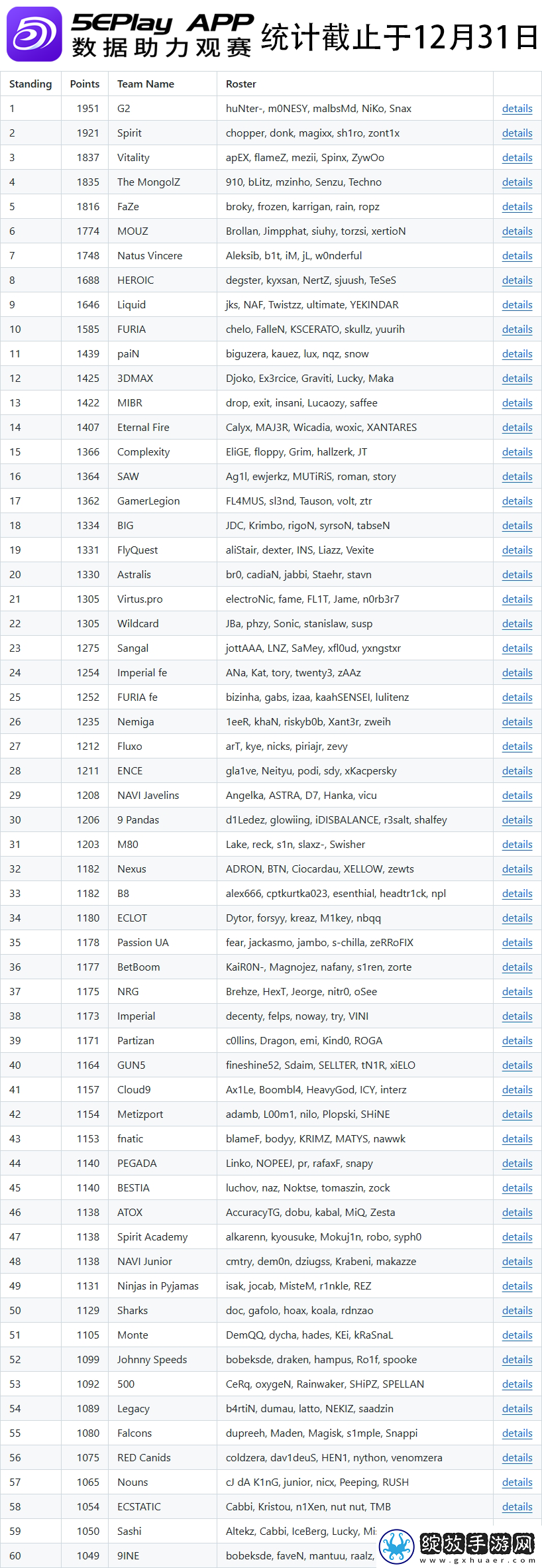Image resolution: width=542 pixels, height=1568 pixels.
Task: Select the 1646 points cell for Liquid
Action: tap(85, 305)
